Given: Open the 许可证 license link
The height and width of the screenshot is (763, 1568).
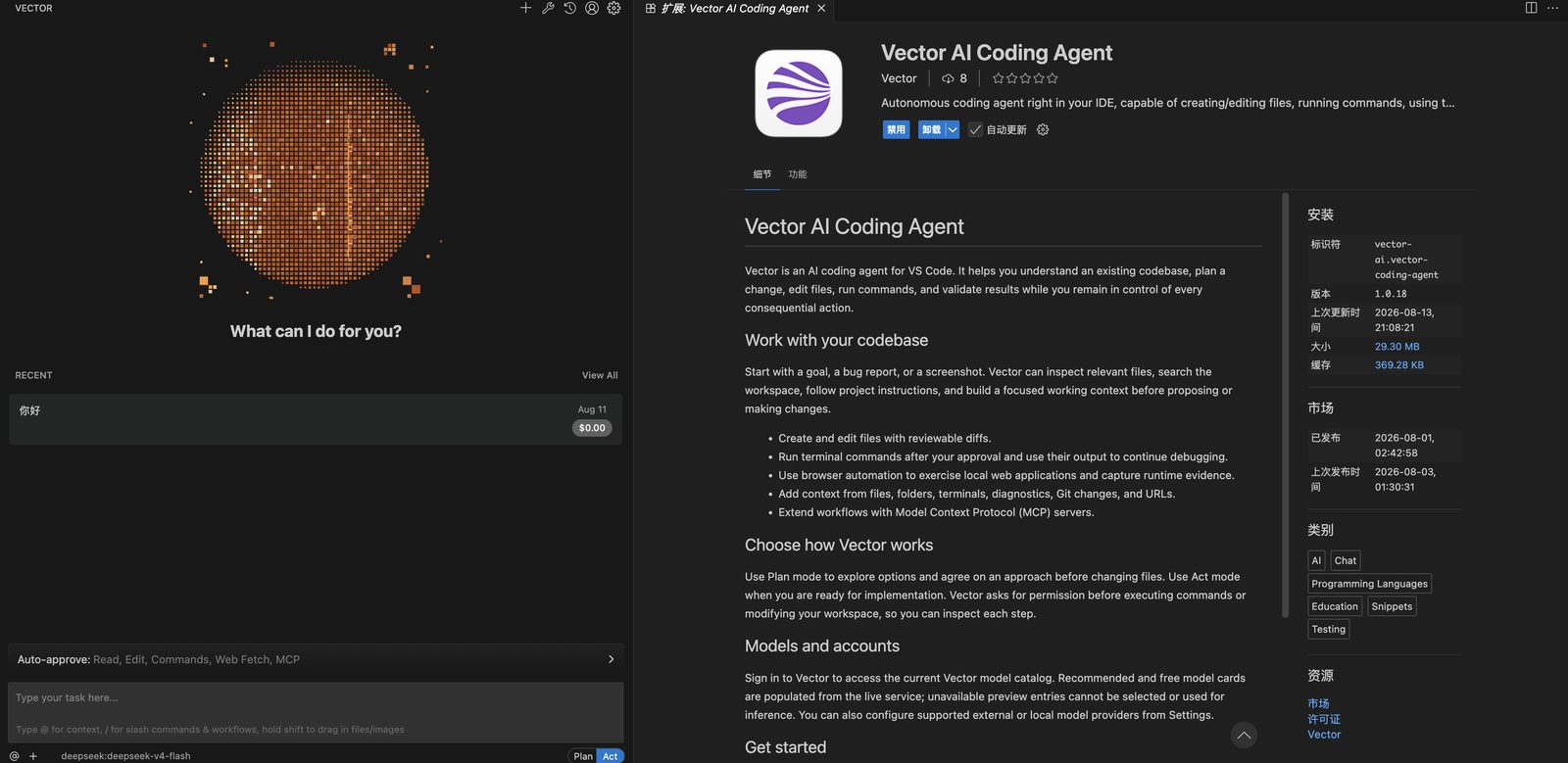Looking at the screenshot, I should point(1324,719).
